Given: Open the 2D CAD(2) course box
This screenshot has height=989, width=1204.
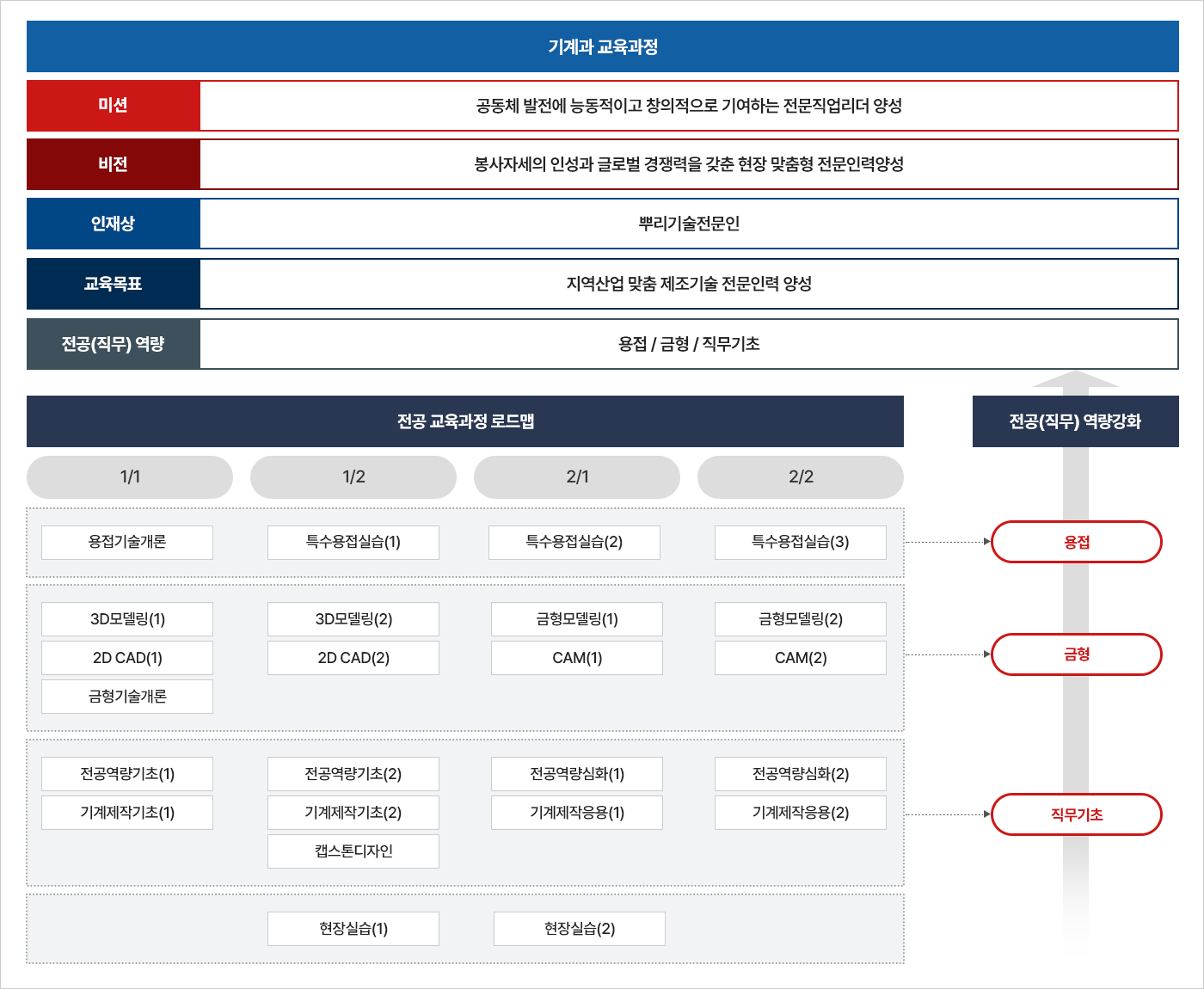Looking at the screenshot, I should coord(353,658).
